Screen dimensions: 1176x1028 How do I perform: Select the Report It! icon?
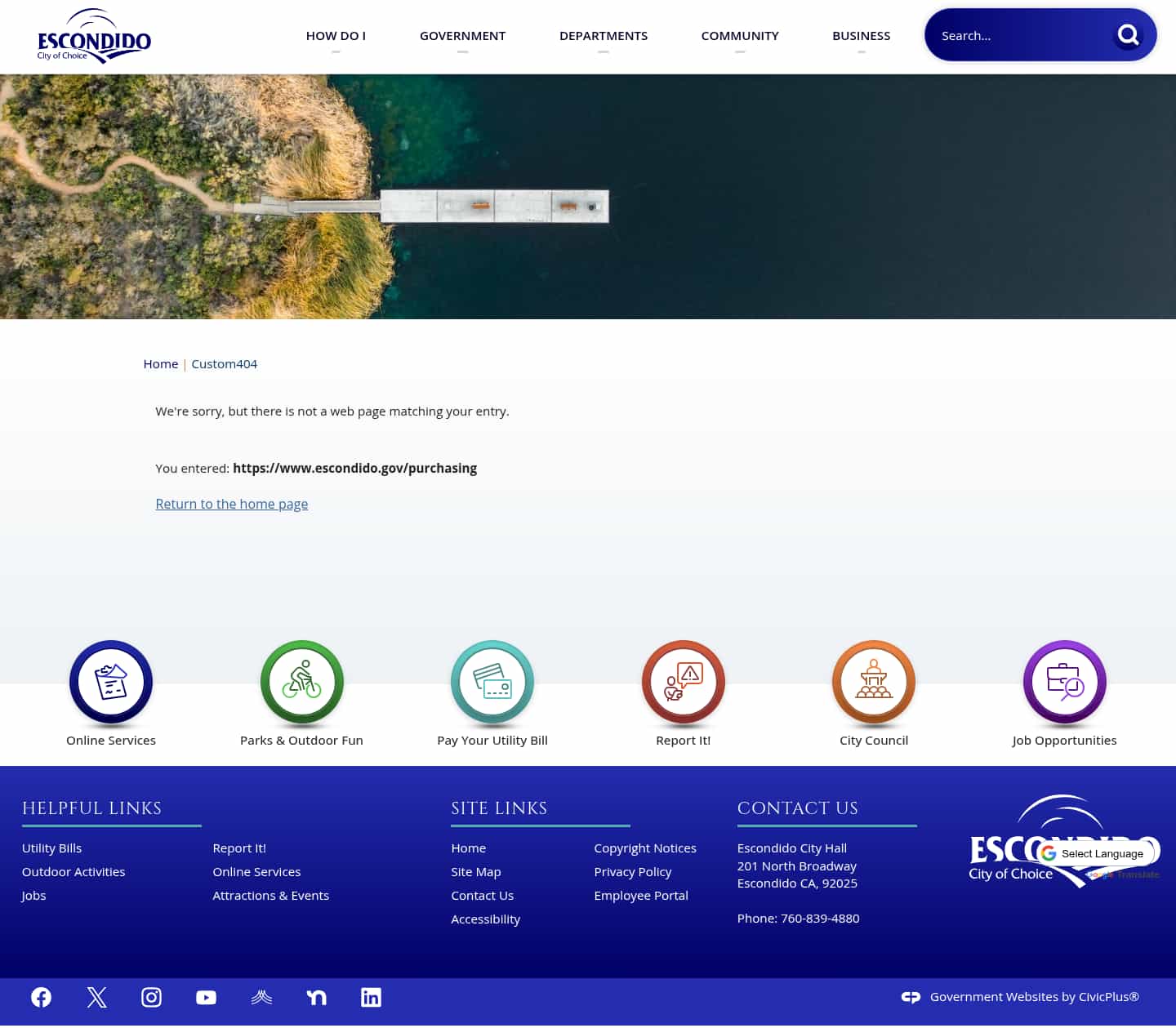point(683,683)
